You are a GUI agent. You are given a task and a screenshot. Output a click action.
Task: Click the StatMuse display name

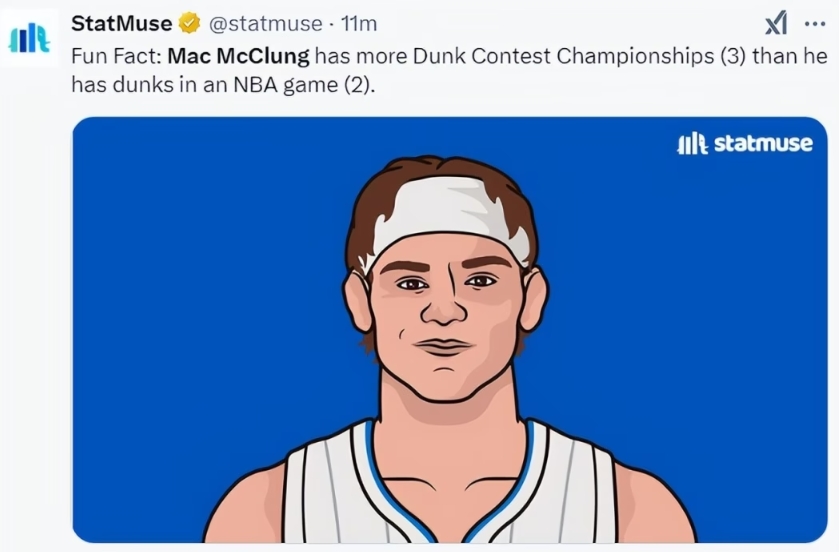click(x=121, y=23)
